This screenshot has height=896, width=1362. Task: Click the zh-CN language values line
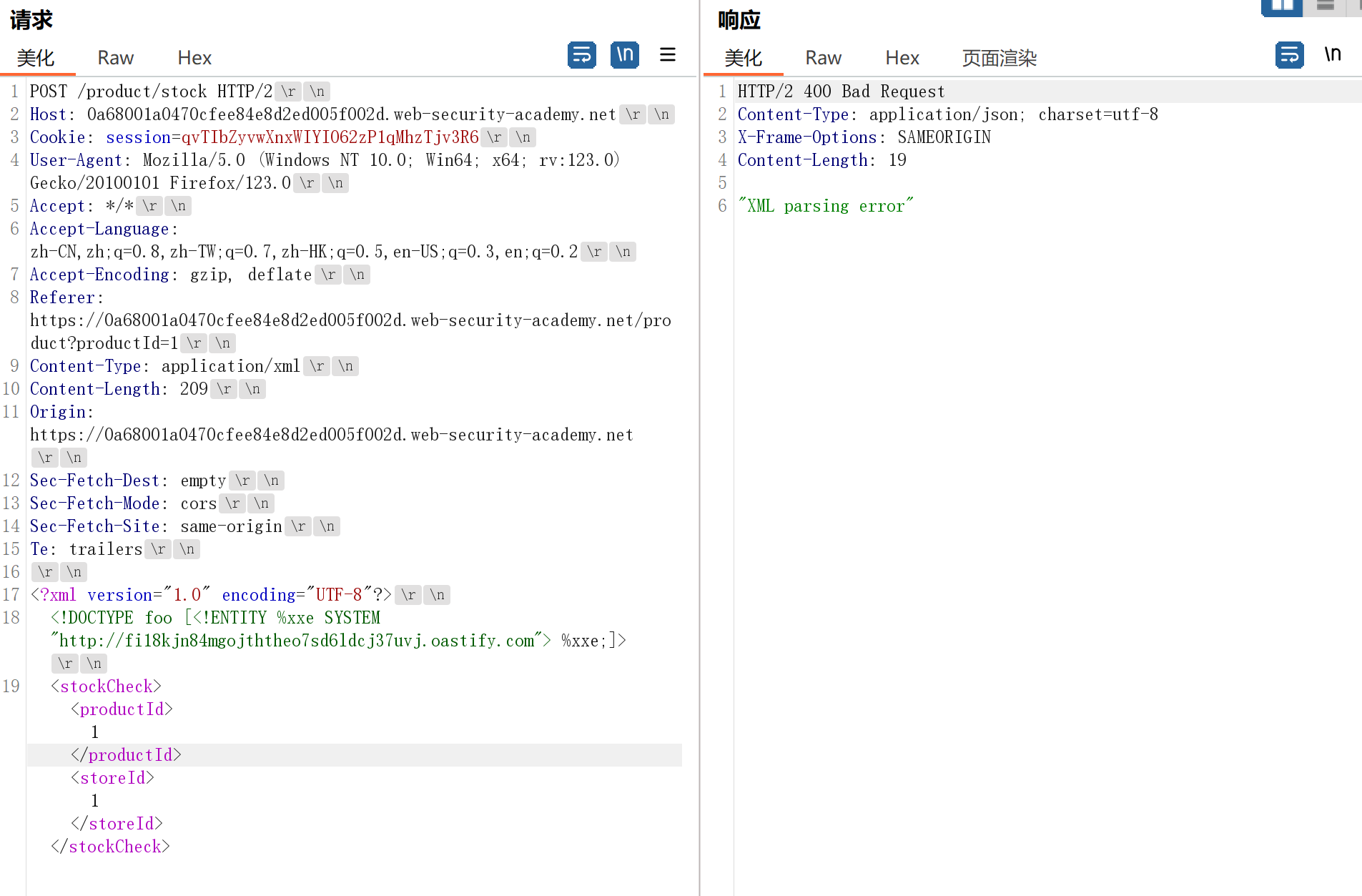click(304, 252)
